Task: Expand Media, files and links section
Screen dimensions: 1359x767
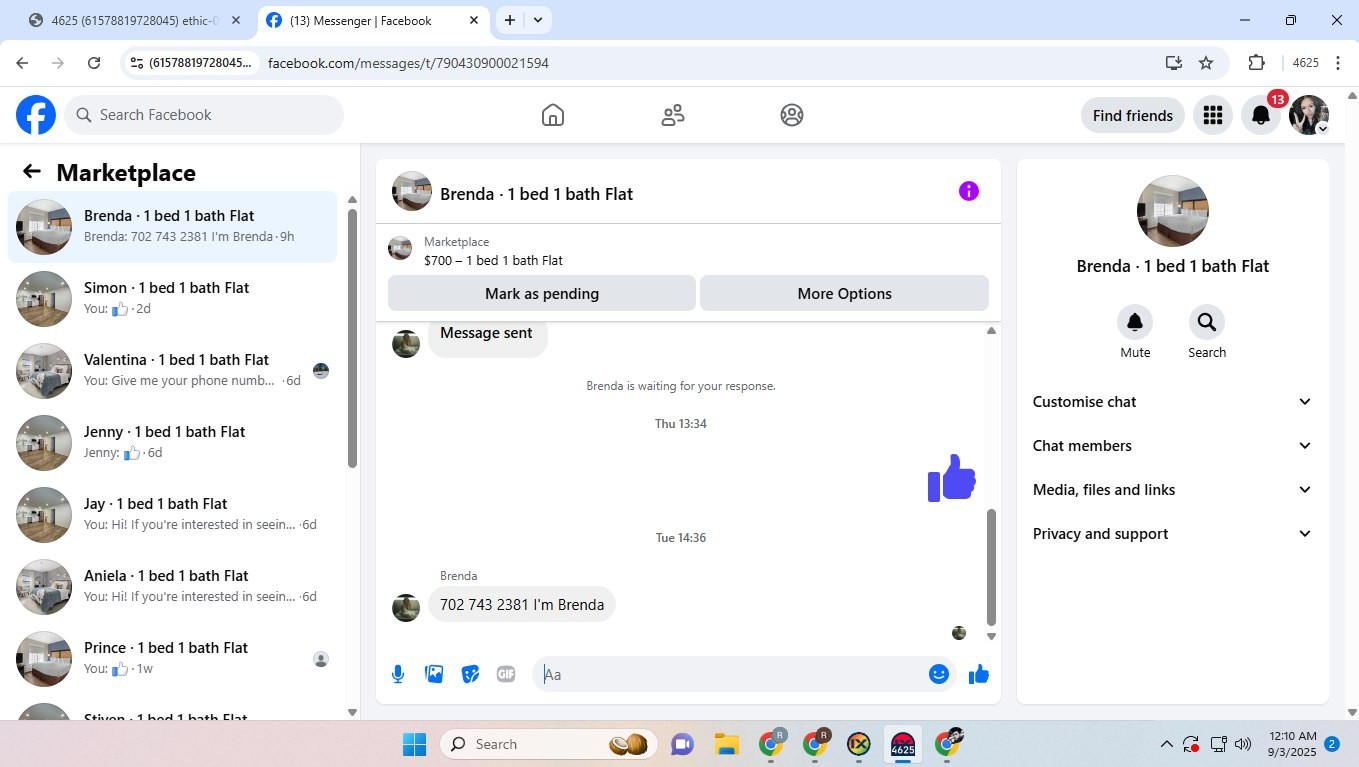Action: 1172,490
